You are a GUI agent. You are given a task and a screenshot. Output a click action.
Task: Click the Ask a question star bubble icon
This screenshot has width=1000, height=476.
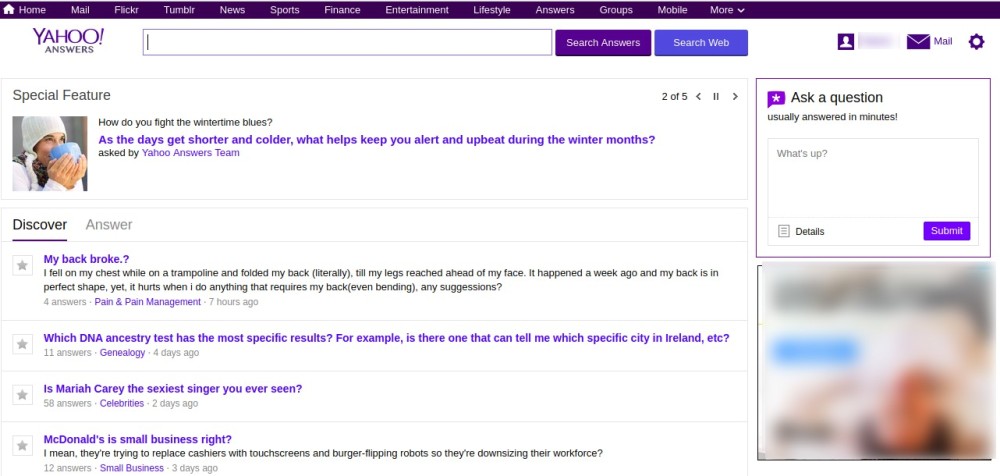[776, 99]
